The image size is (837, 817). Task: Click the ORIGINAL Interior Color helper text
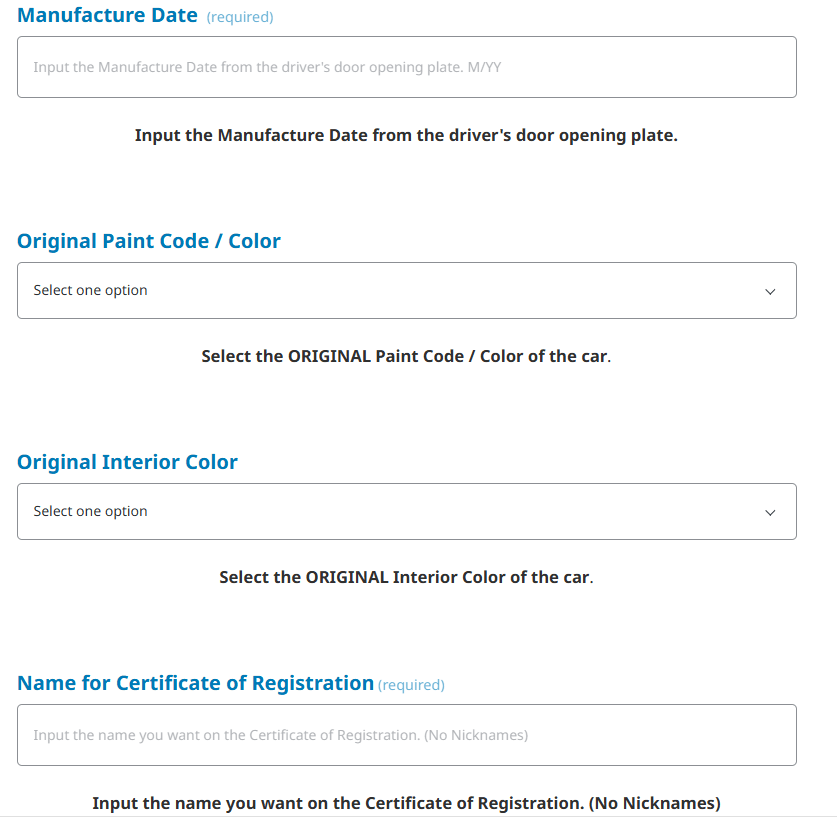point(406,577)
